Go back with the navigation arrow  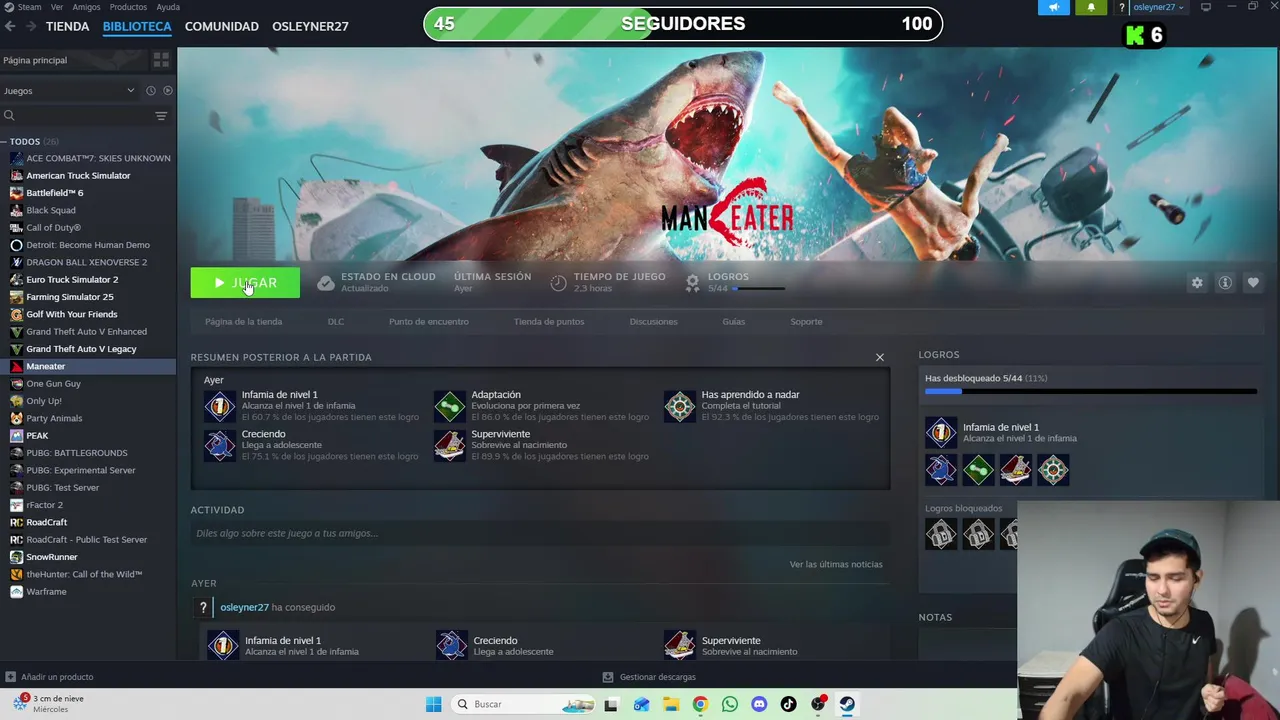click(x=10, y=26)
